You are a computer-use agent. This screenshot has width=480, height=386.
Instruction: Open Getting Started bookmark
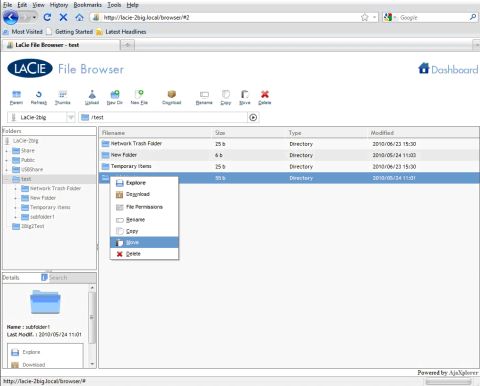click(x=70, y=32)
